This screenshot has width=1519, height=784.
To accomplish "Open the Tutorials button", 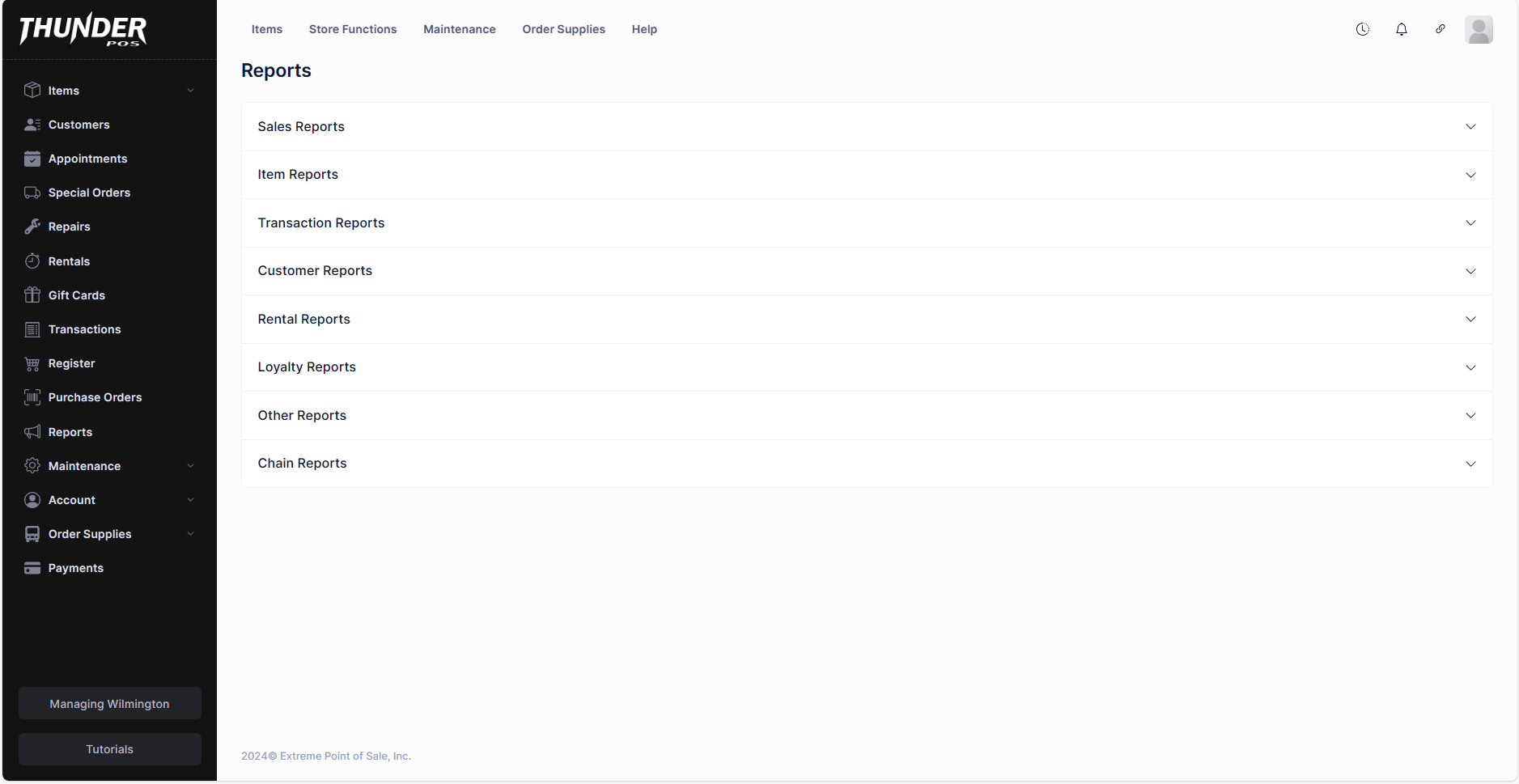I will pos(110,749).
